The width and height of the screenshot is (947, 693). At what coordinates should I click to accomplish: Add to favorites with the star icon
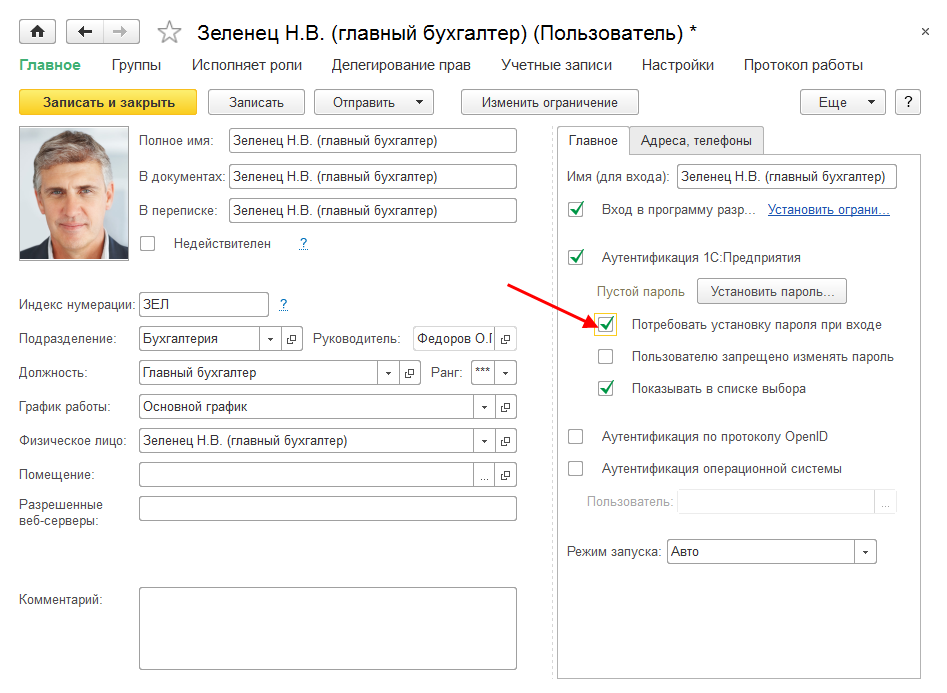click(x=169, y=32)
